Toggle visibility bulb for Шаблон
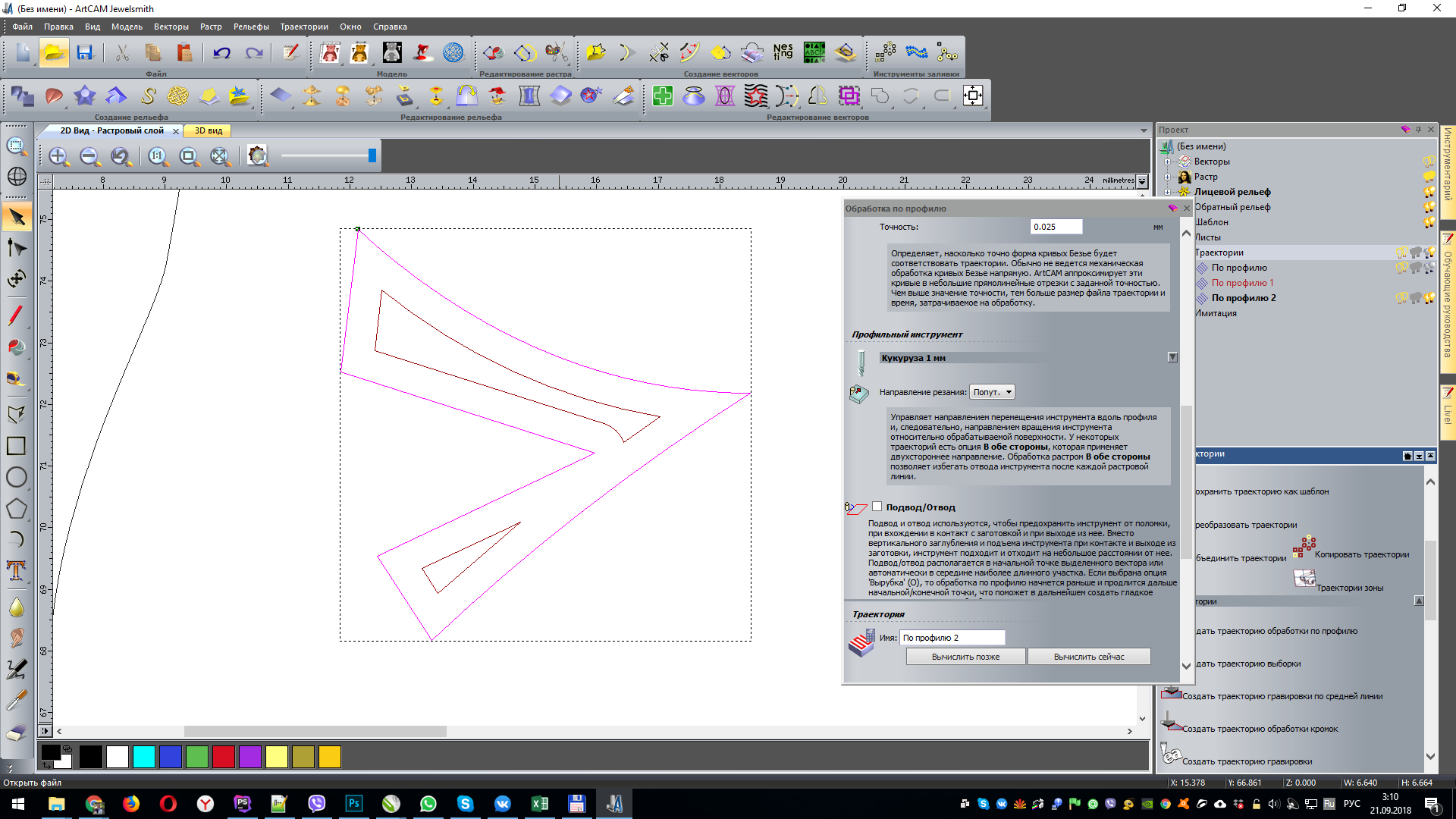 point(1429,222)
